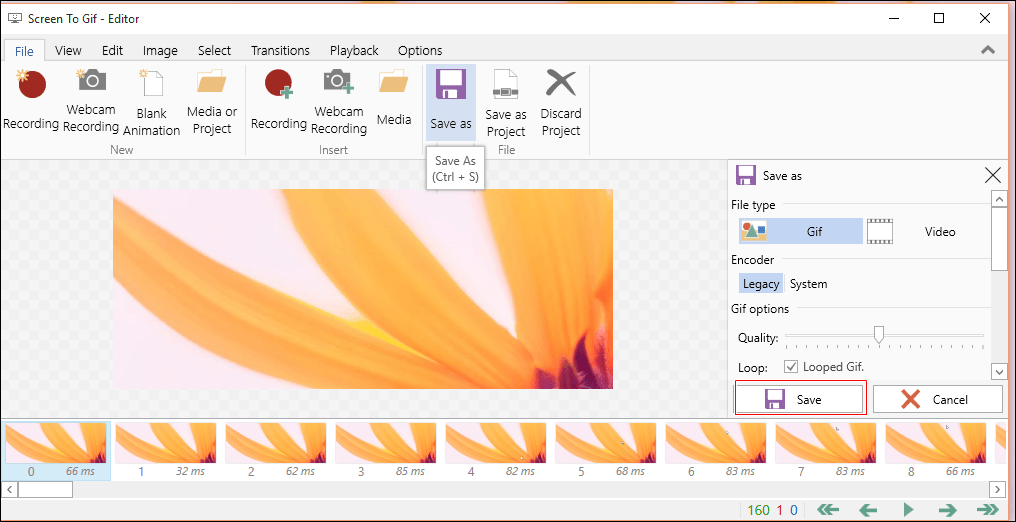Open the Transitions tab
Screen dimensions: 1016x522
click(x=280, y=51)
